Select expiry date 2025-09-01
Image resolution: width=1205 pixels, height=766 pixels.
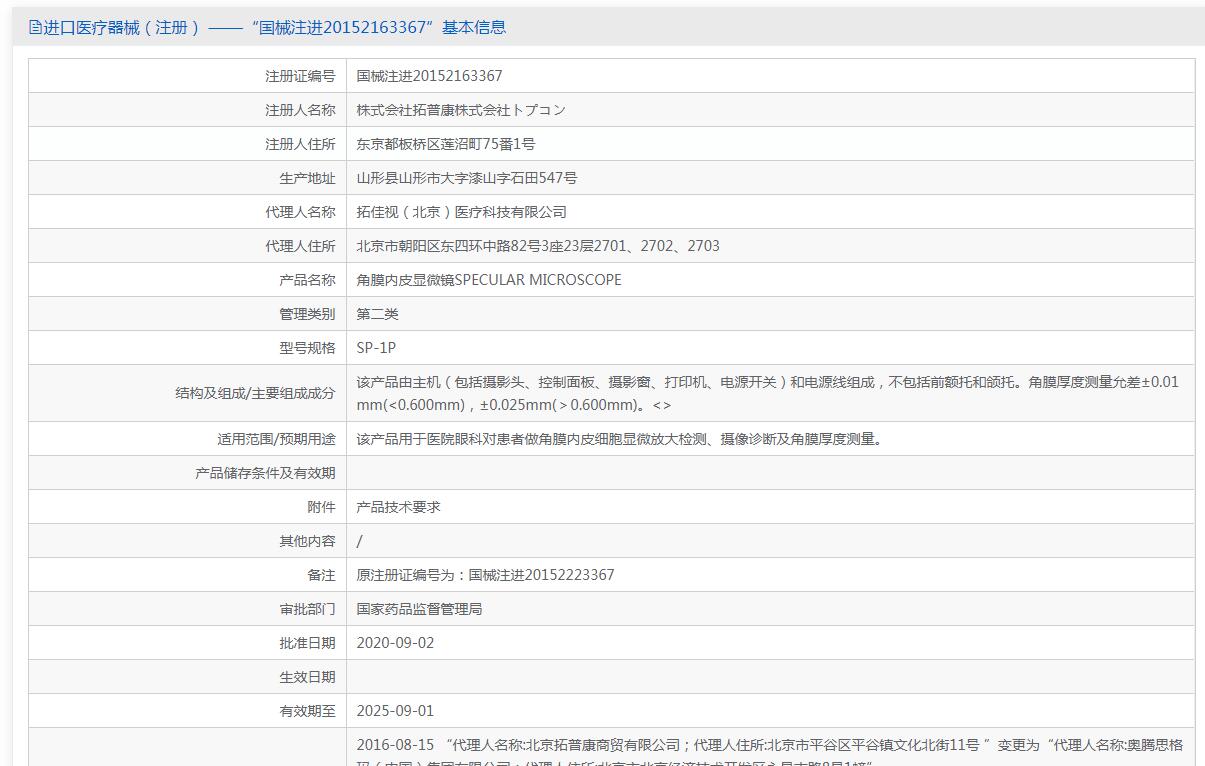point(395,711)
